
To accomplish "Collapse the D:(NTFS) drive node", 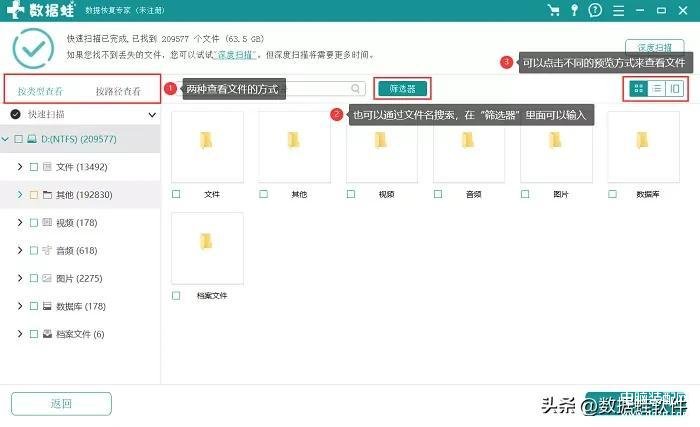I will tap(5, 139).
